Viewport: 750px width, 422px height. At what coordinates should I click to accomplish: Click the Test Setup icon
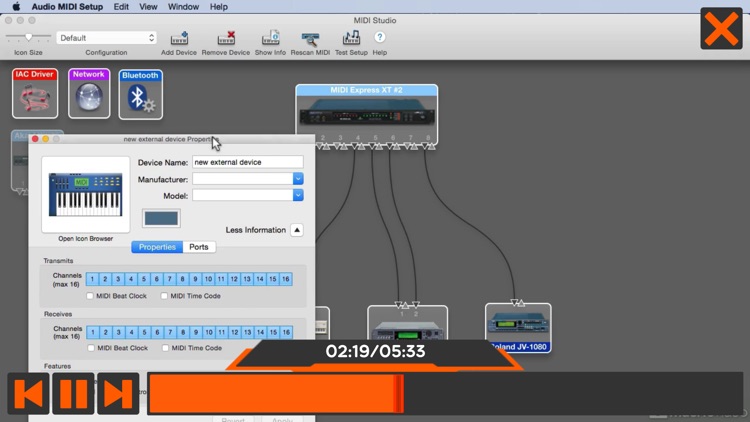[351, 38]
